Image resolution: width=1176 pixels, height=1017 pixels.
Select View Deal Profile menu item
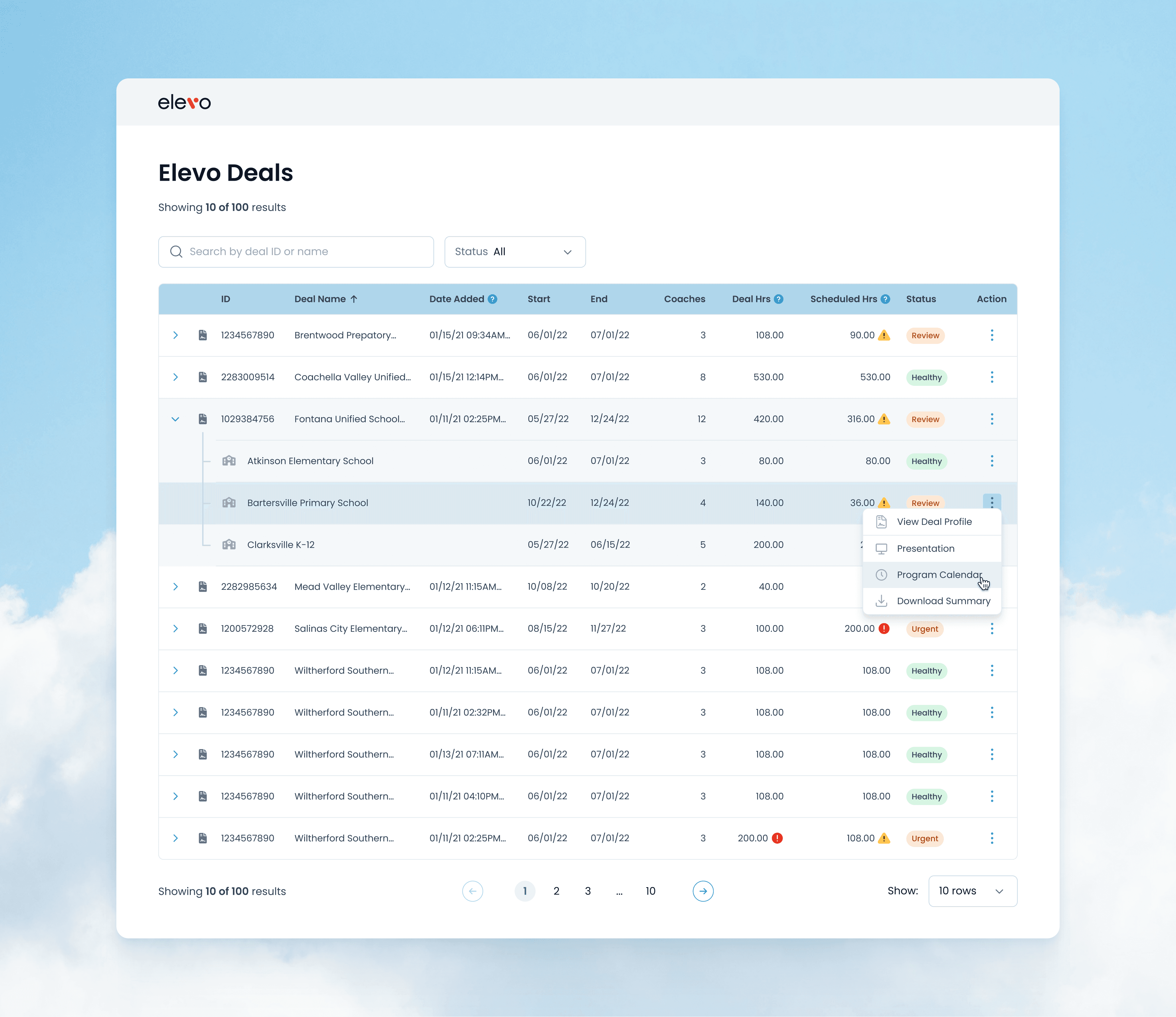932,522
